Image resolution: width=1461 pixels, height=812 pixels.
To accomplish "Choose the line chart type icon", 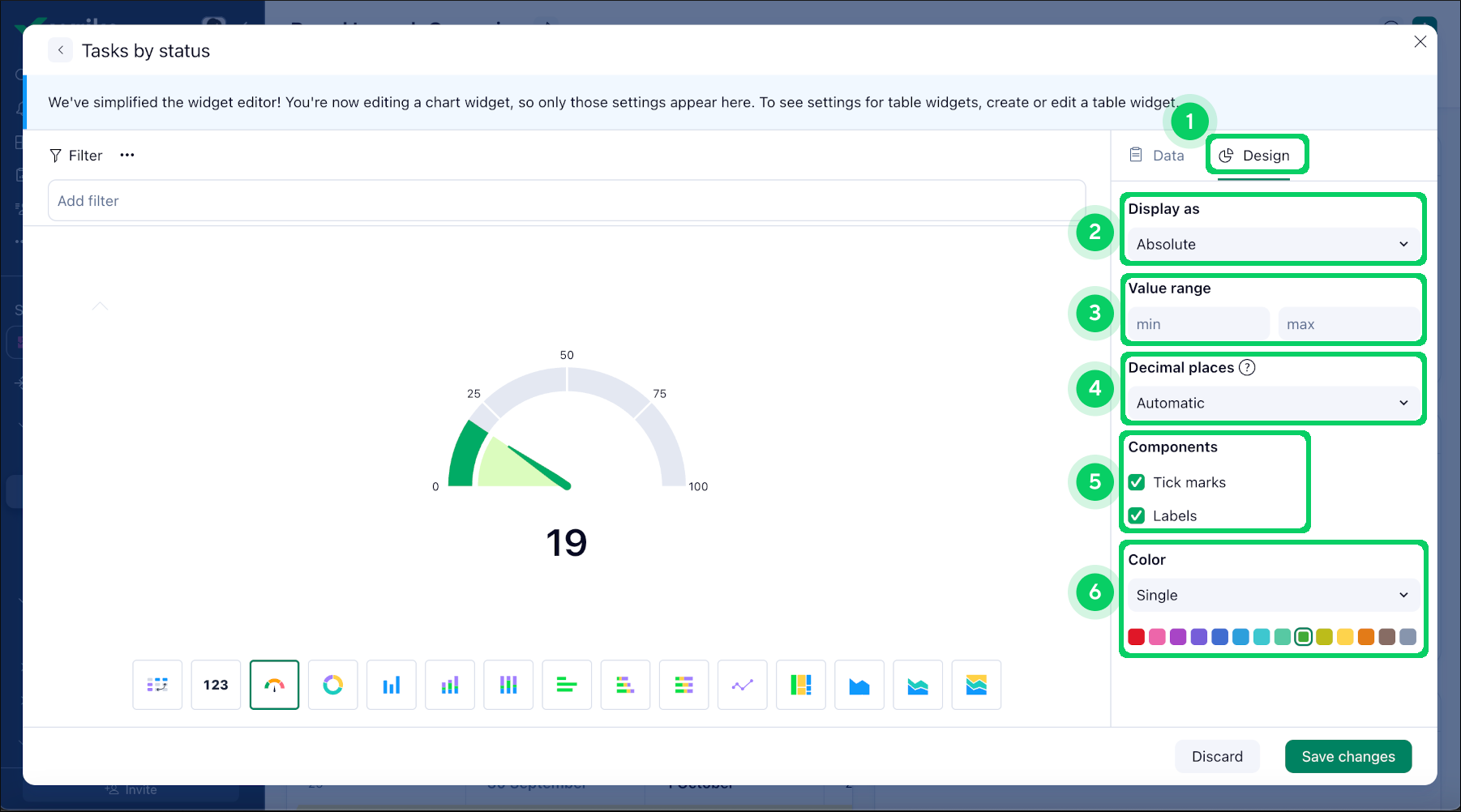I will pos(742,685).
